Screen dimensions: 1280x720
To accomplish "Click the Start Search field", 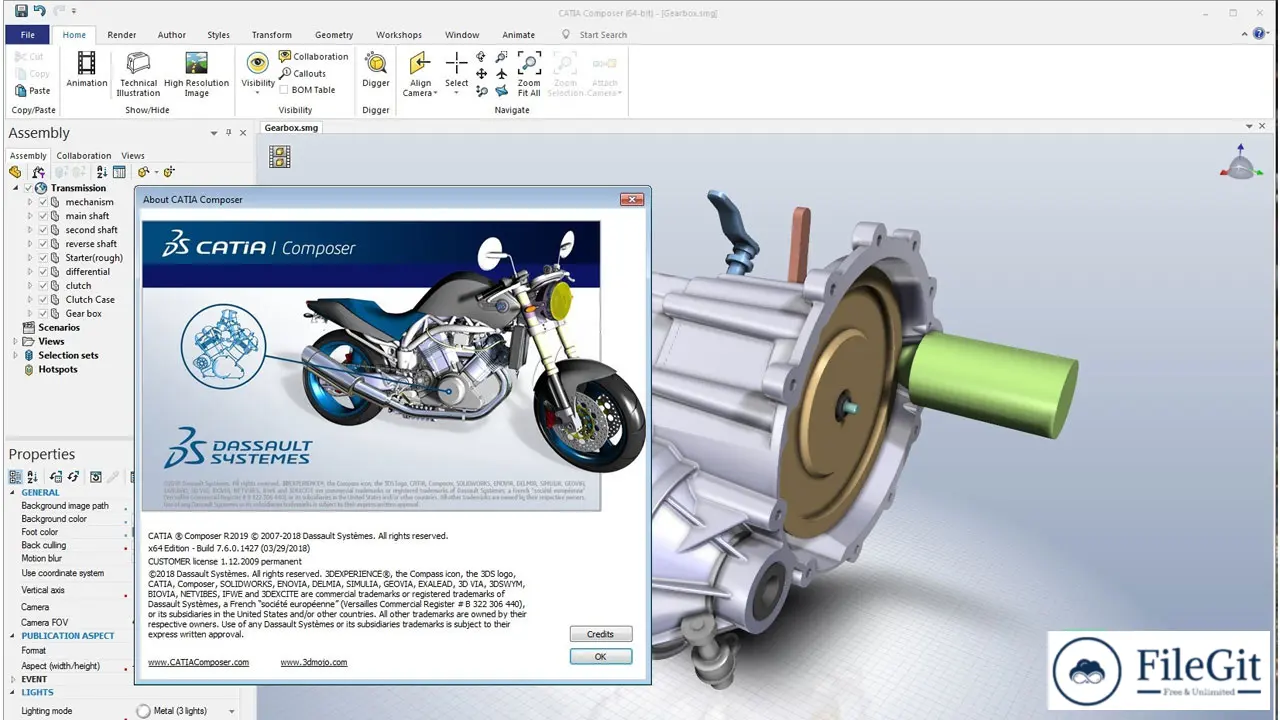I will pyautogui.click(x=604, y=34).
